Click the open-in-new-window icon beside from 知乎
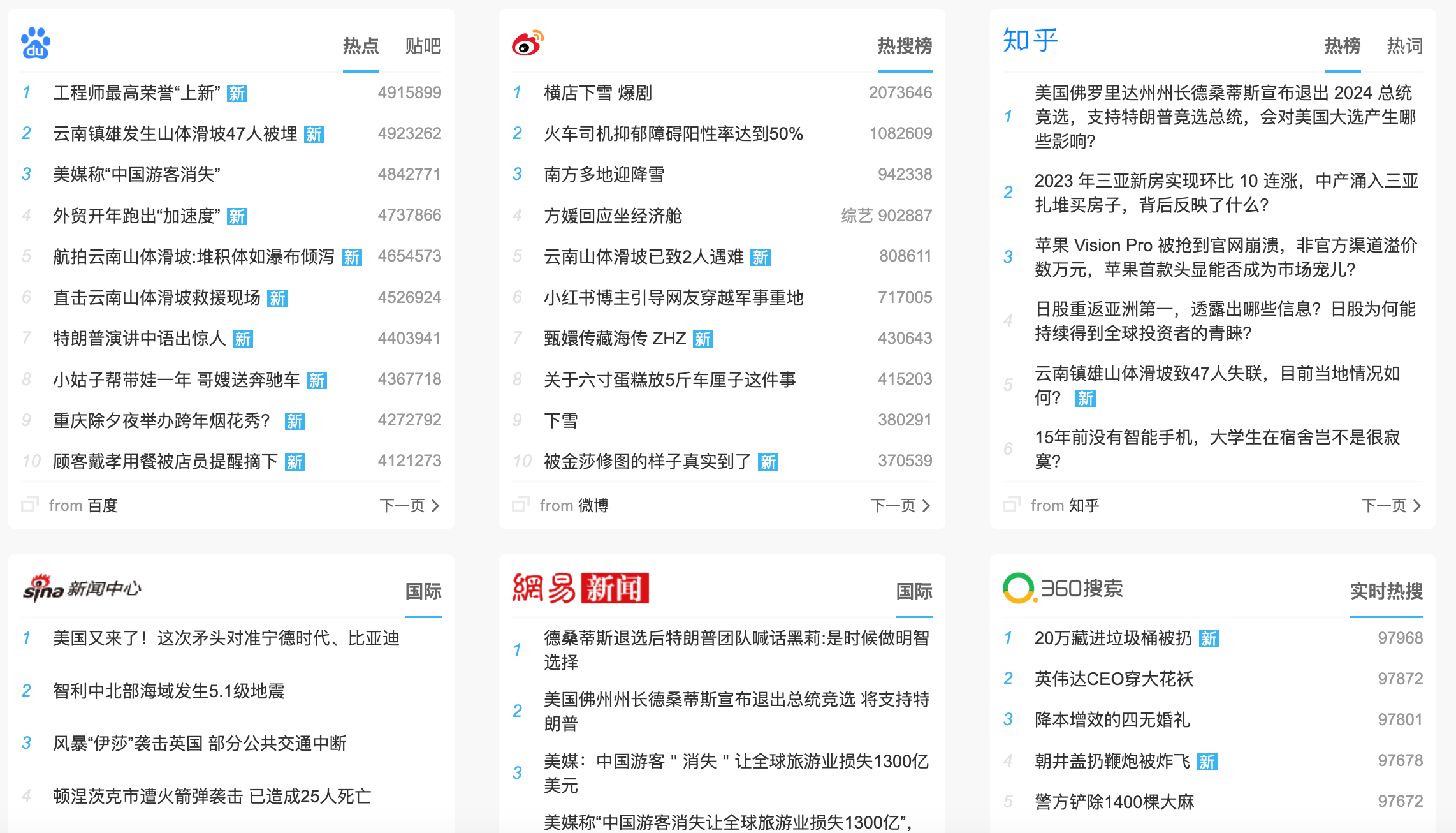Screen dimensions: 1456x833 pyautogui.click(x=1012, y=505)
